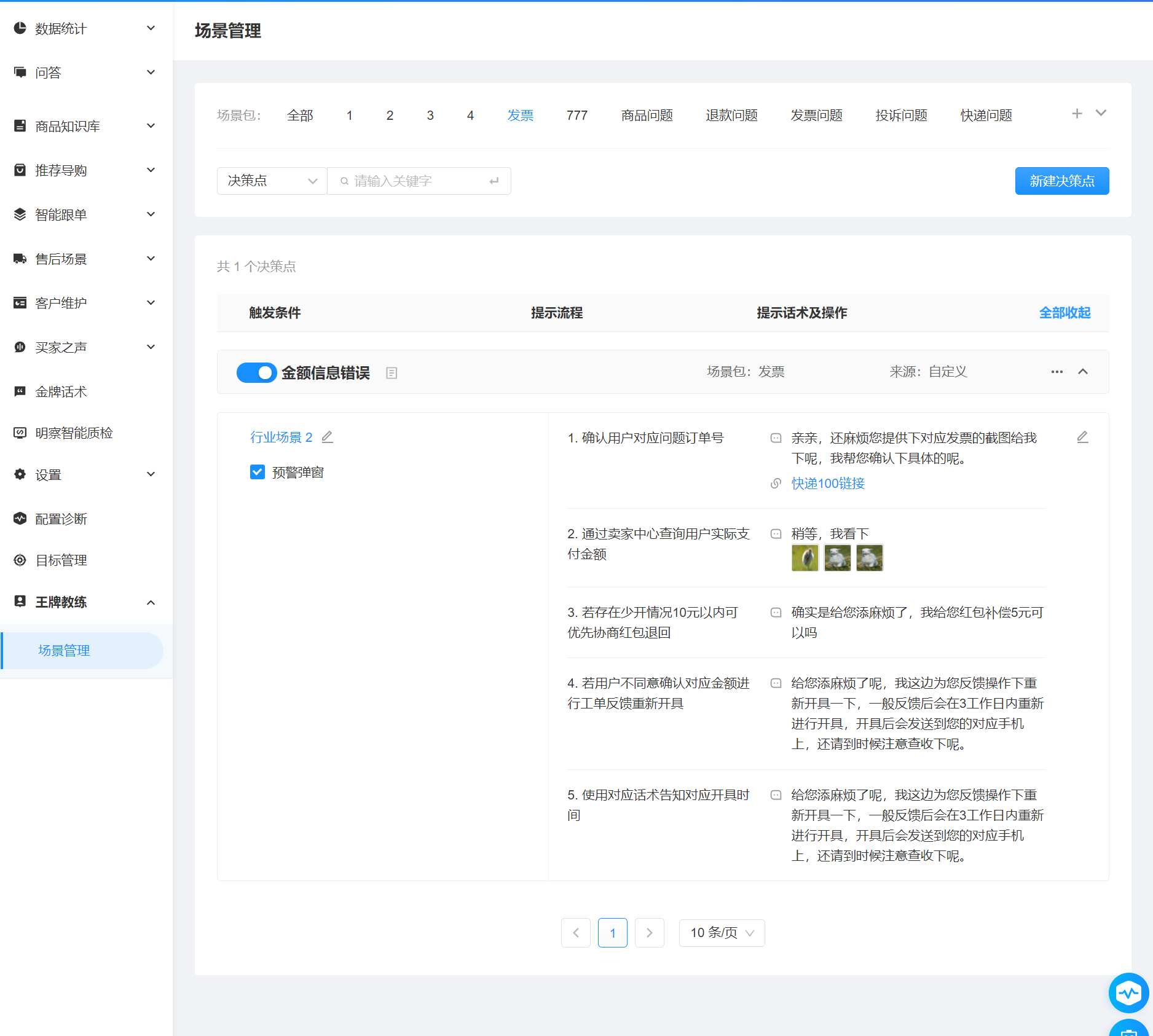Click the link icon beside 快递100链接
The height and width of the screenshot is (1036, 1153).
click(776, 484)
